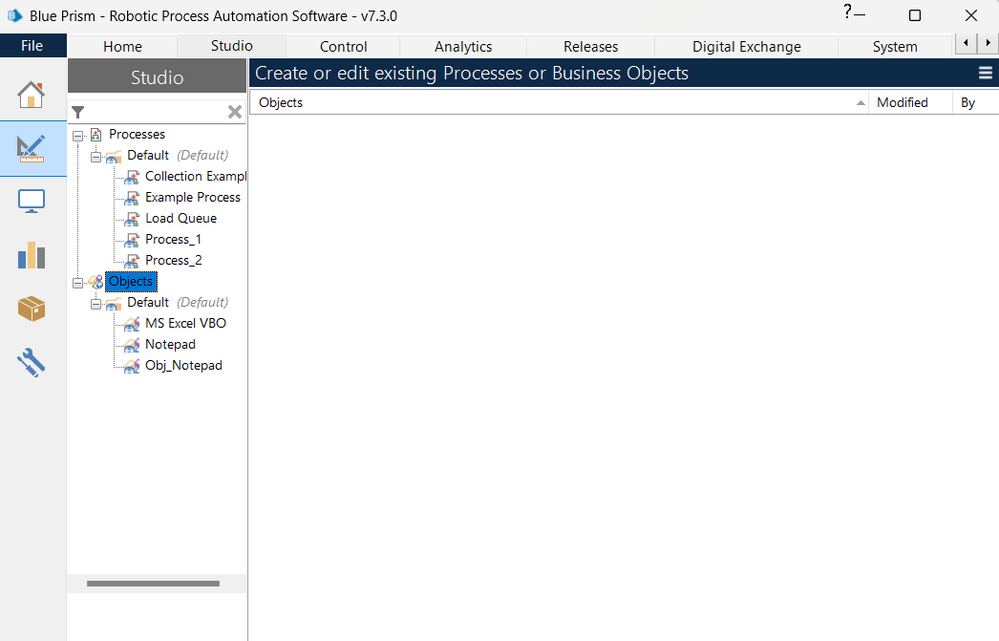Click the help question mark icon

(847, 11)
